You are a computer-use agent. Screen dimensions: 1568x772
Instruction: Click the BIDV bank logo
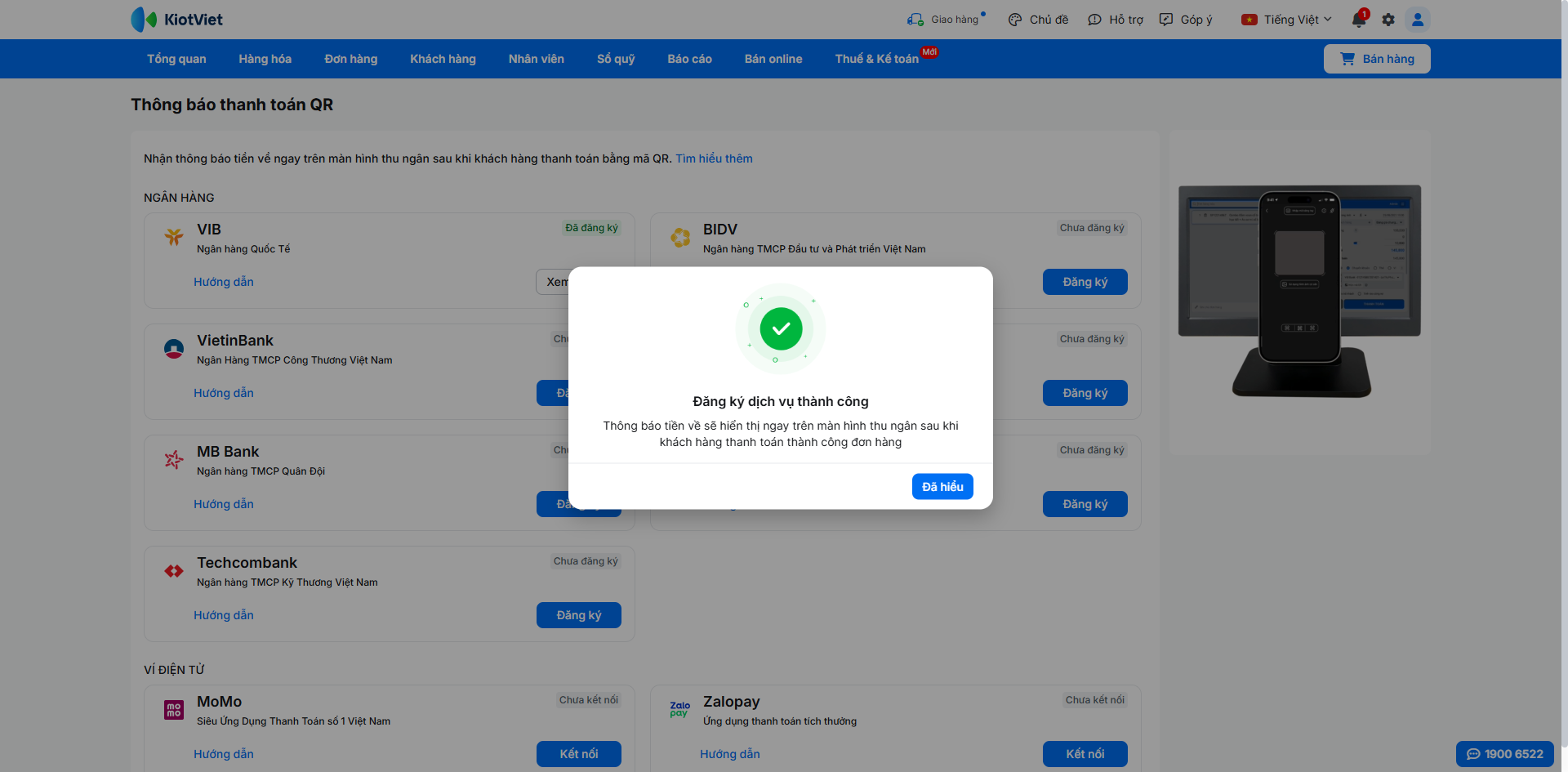click(x=680, y=237)
